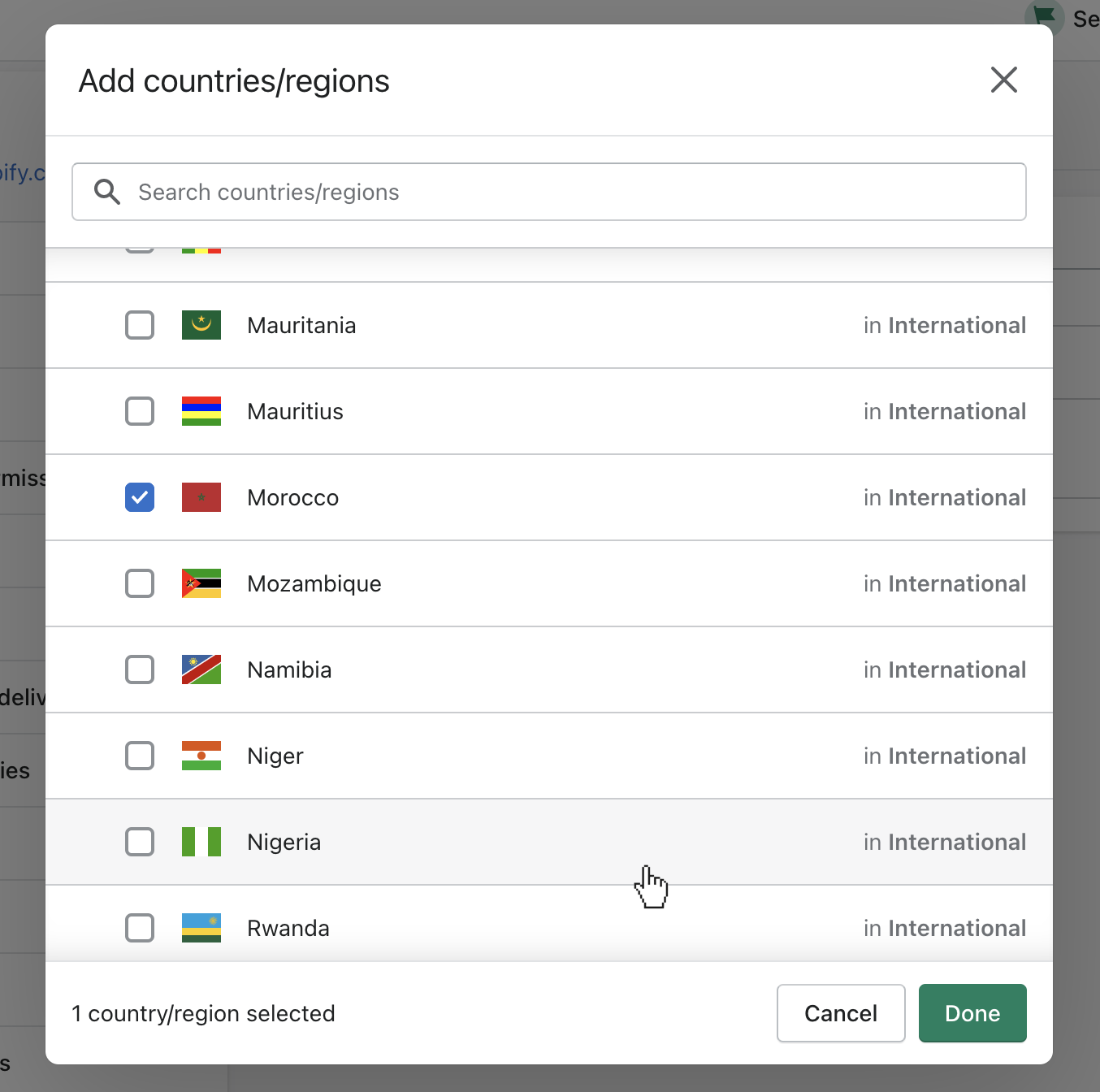Check the Mauritania checkbox
Image resolution: width=1100 pixels, height=1092 pixels.
pos(139,325)
